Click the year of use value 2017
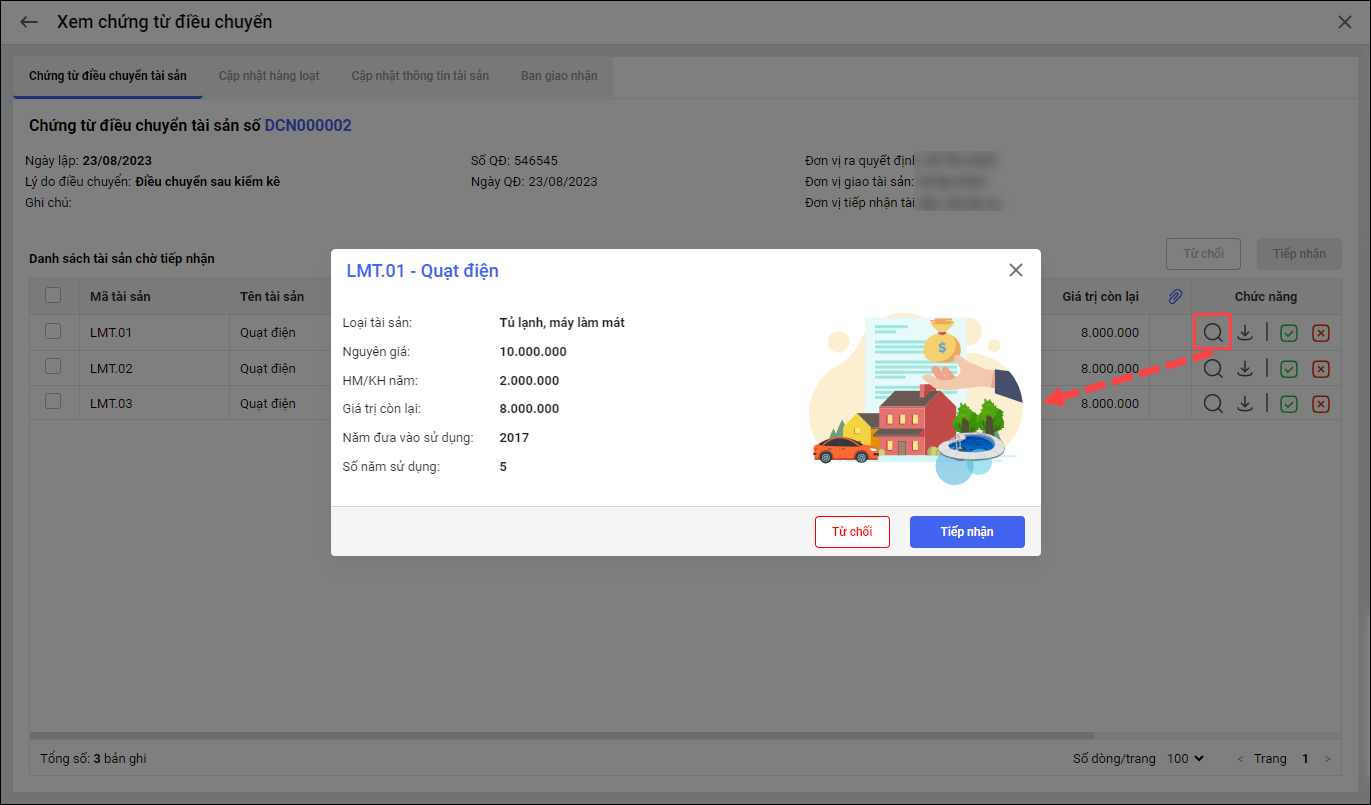Image resolution: width=1371 pixels, height=805 pixels. pyautogui.click(x=515, y=438)
